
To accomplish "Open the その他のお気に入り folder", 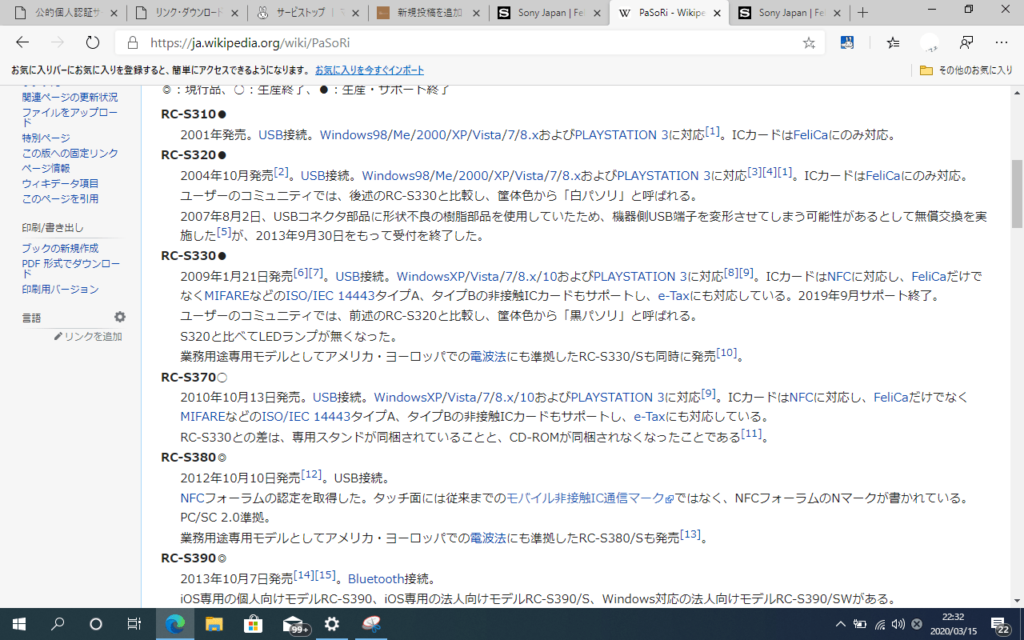I will pyautogui.click(x=966, y=70).
